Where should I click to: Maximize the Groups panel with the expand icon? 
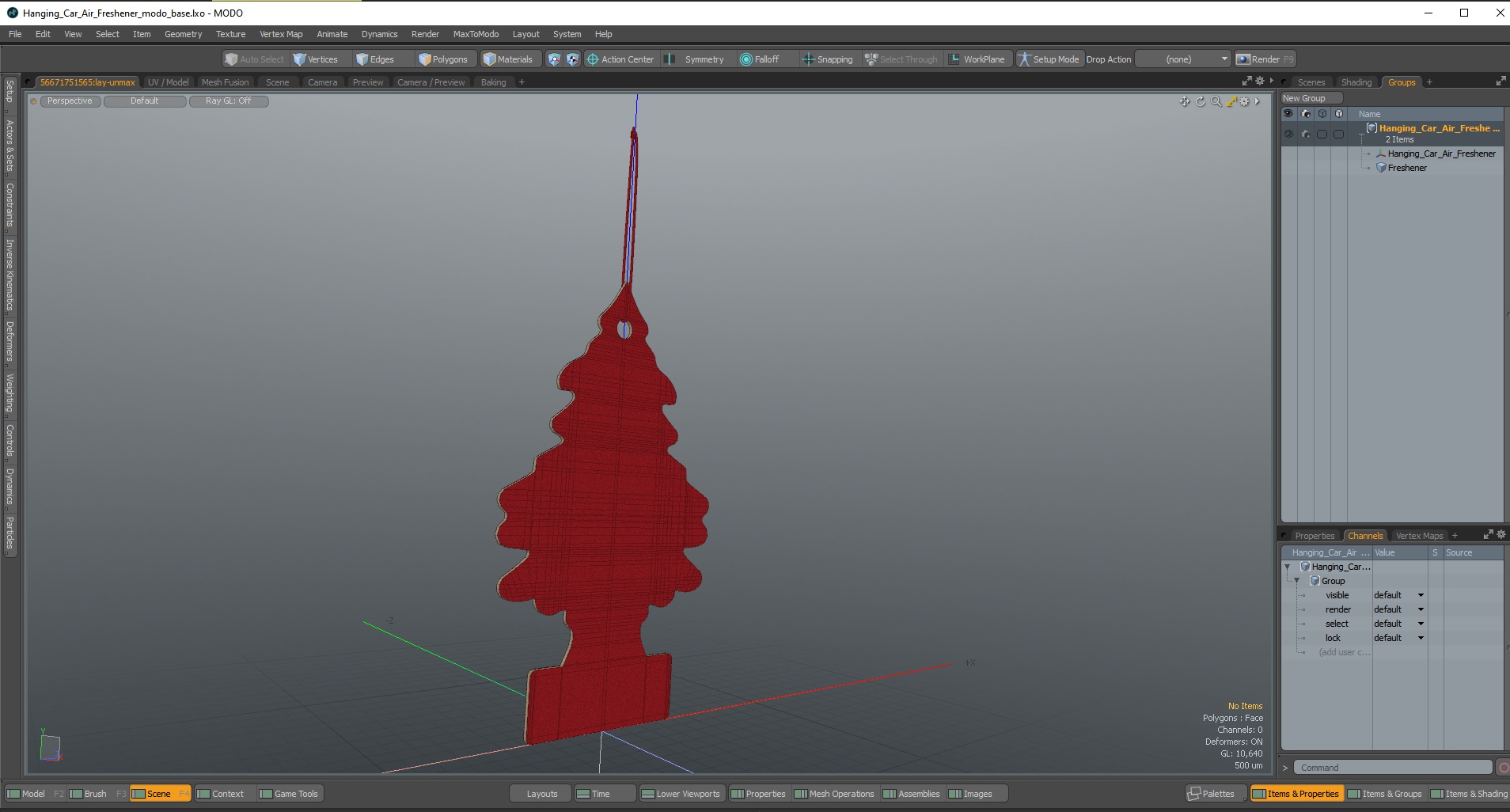coord(1501,82)
